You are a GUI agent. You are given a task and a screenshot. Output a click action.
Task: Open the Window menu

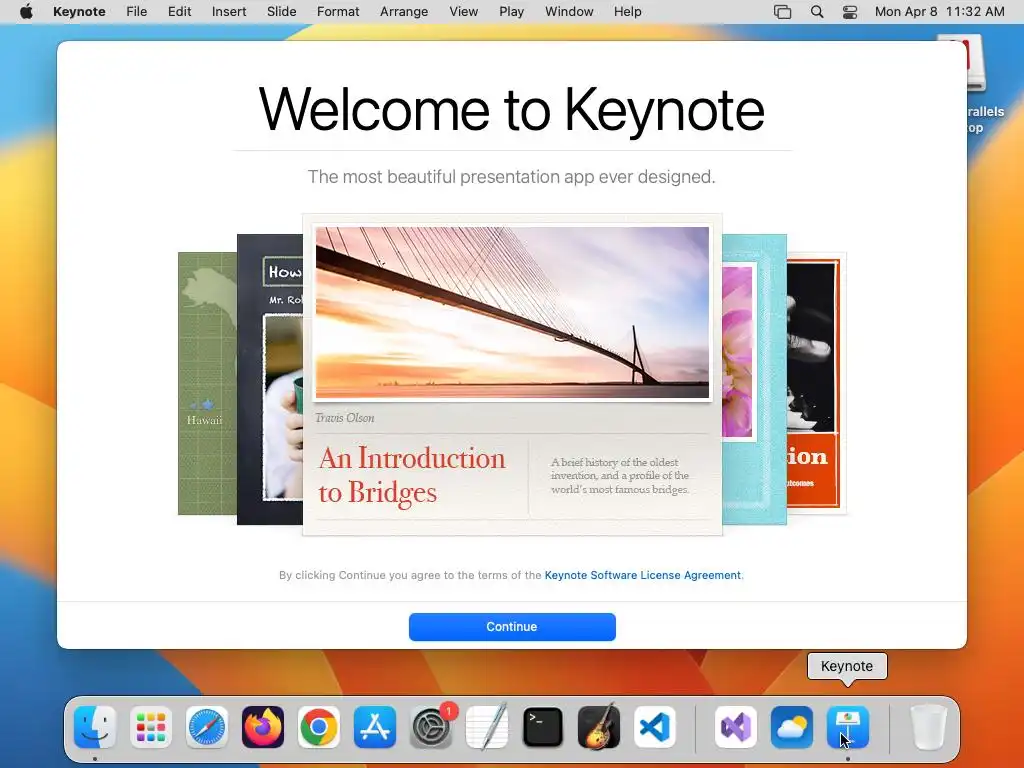pos(569,12)
